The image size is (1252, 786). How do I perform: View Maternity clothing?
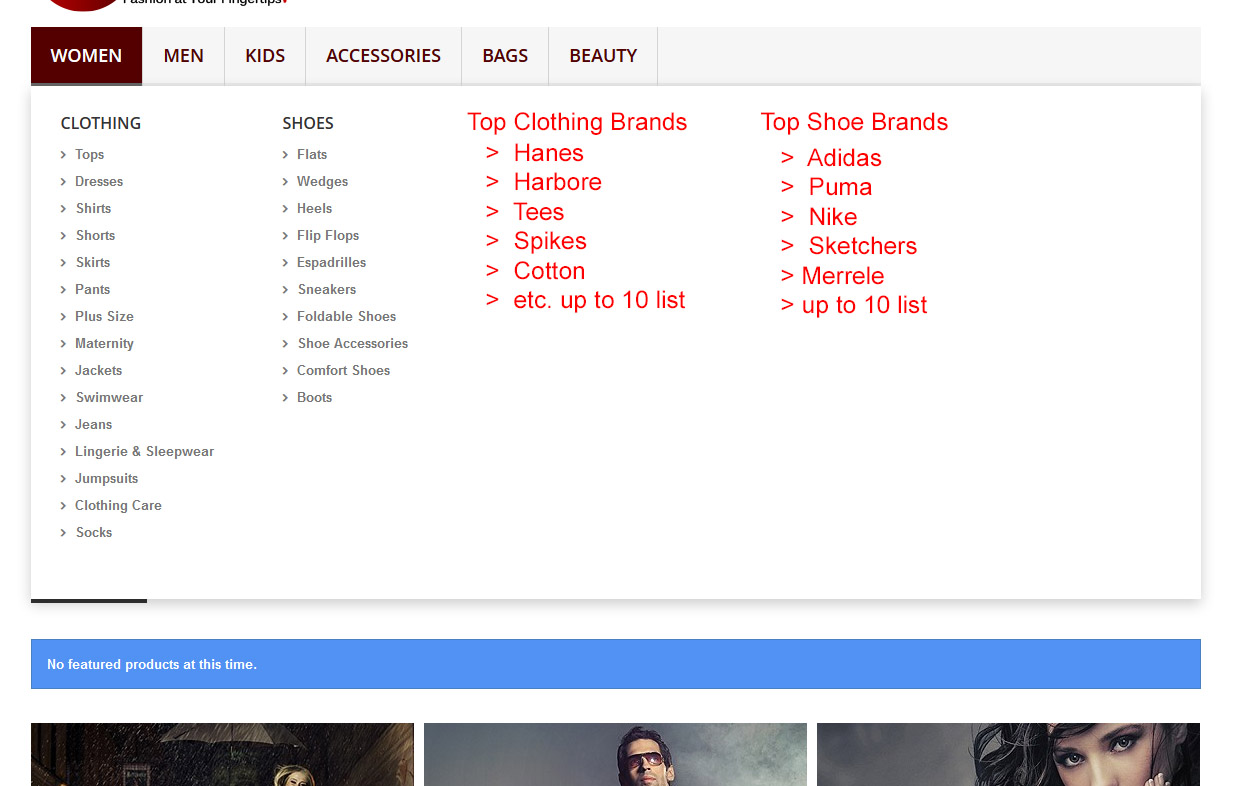pyautogui.click(x=104, y=343)
